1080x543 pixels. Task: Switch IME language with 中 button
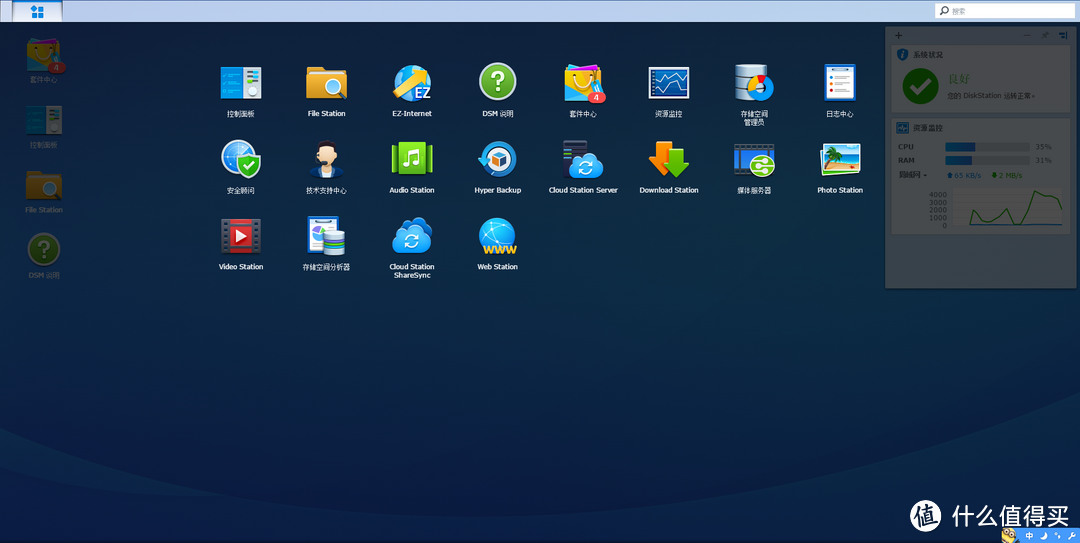[1029, 535]
